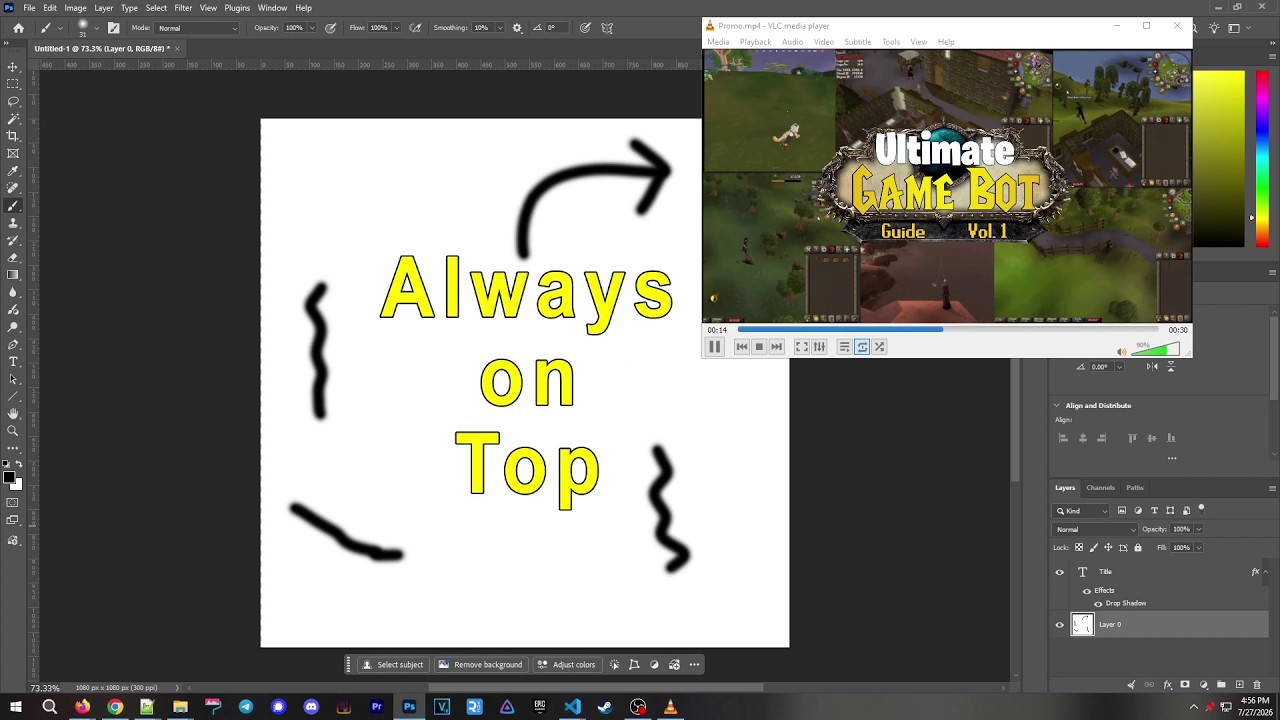This screenshot has width=1280, height=720.
Task: Select the Zoom tool
Action: point(13,431)
